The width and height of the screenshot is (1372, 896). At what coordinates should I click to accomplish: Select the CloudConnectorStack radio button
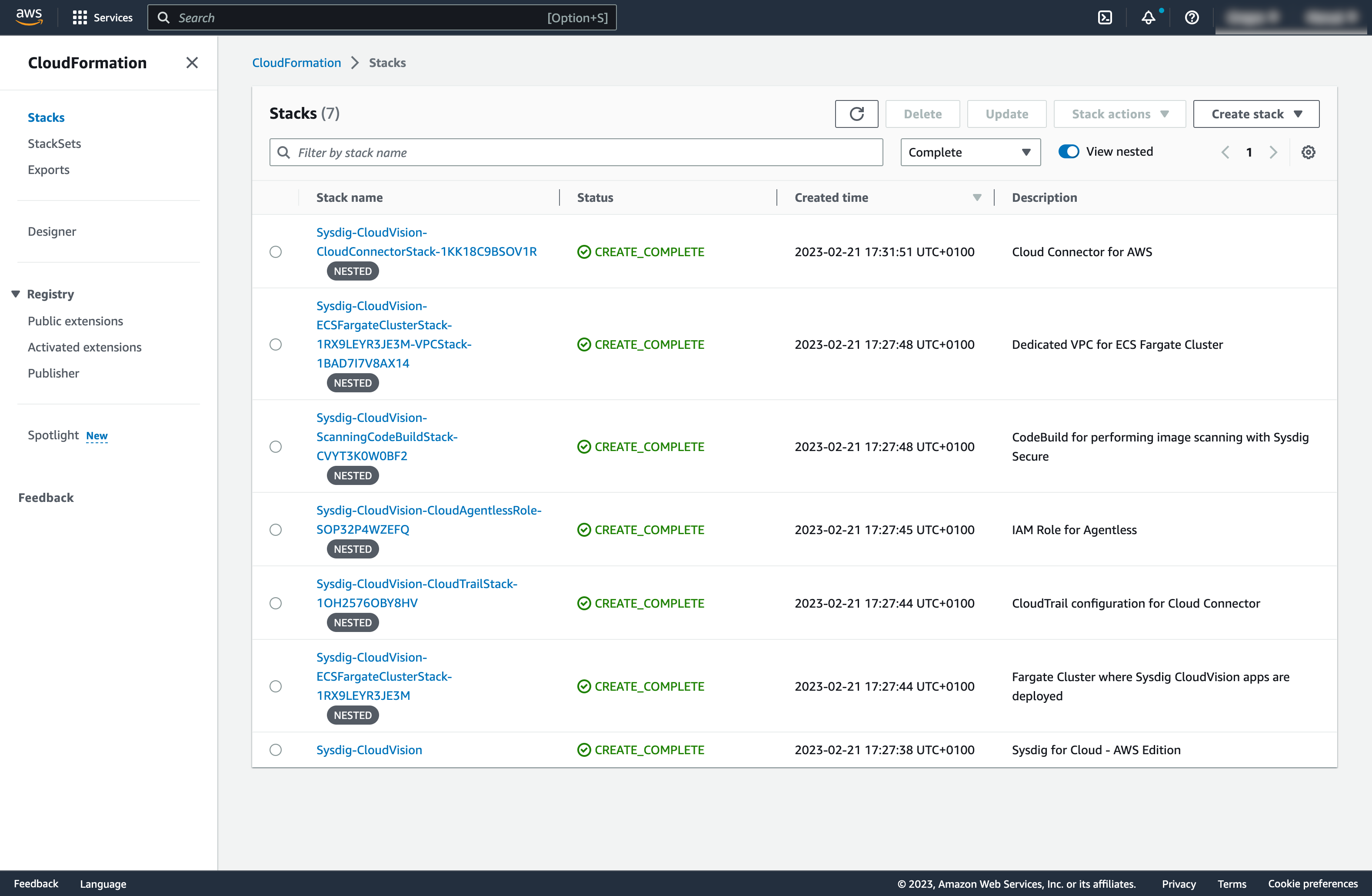pos(276,251)
